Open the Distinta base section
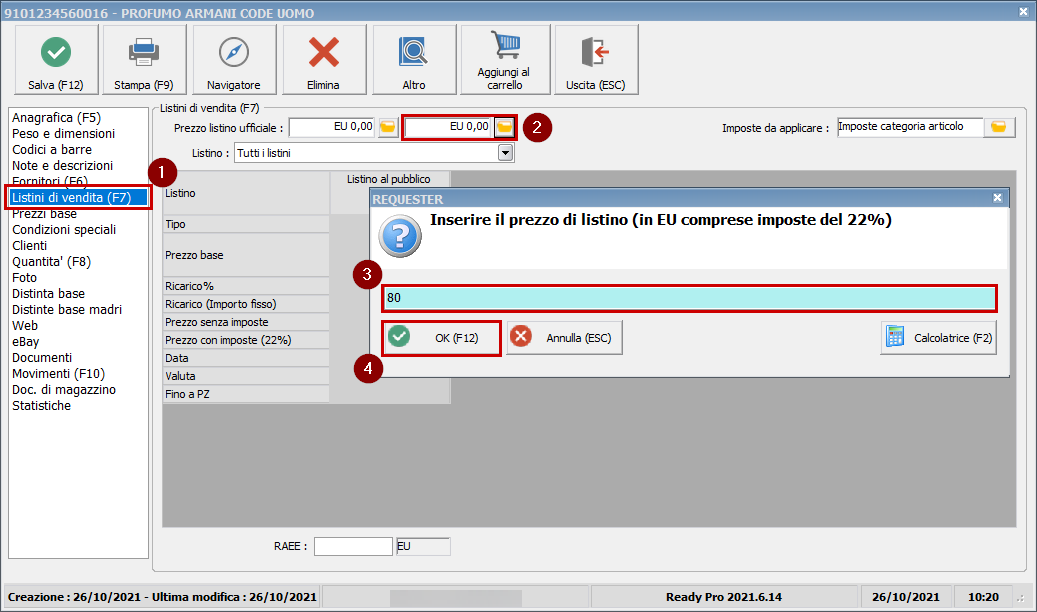This screenshot has width=1037, height=612. 48,294
